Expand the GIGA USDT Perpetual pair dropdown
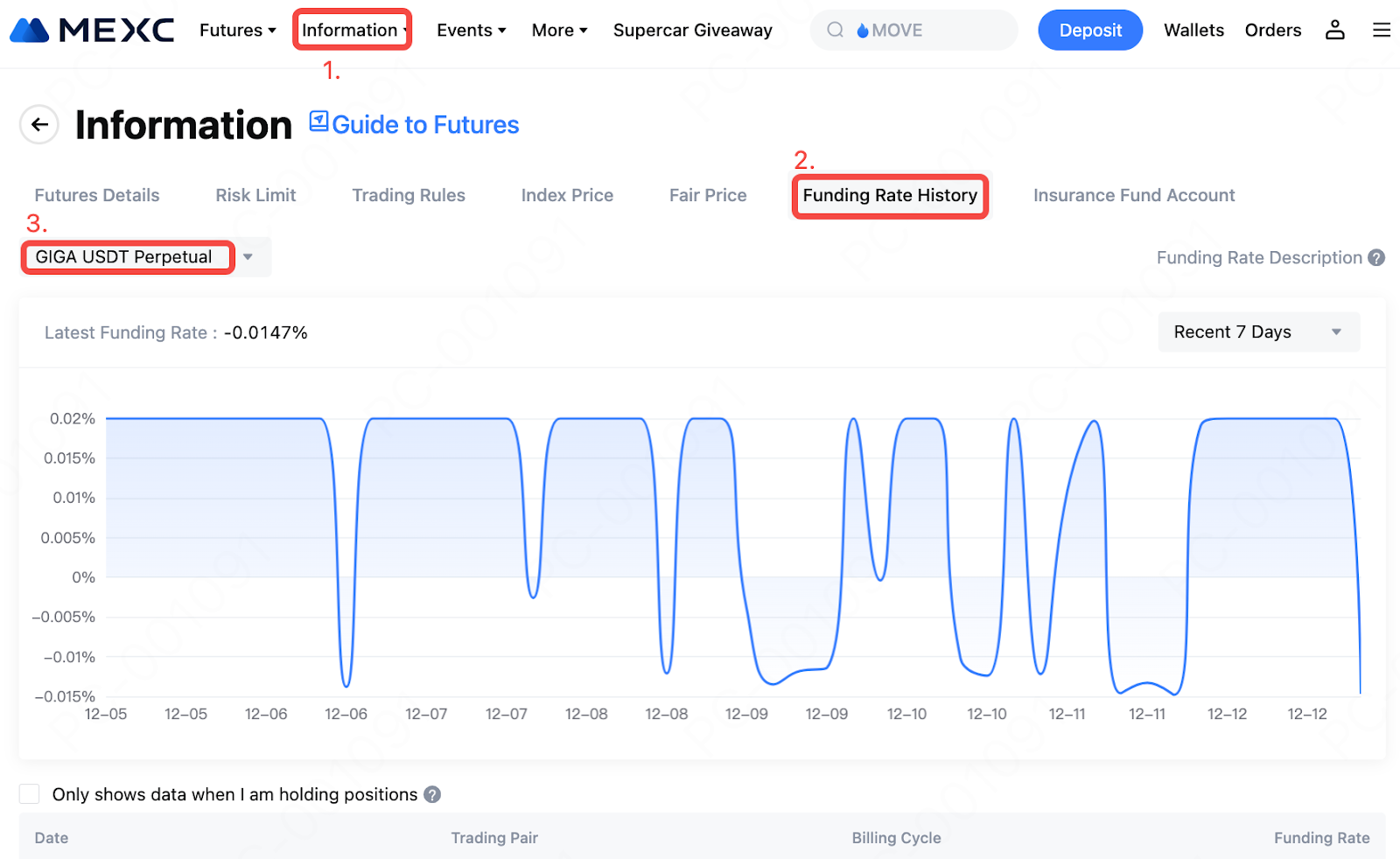 pos(248,257)
